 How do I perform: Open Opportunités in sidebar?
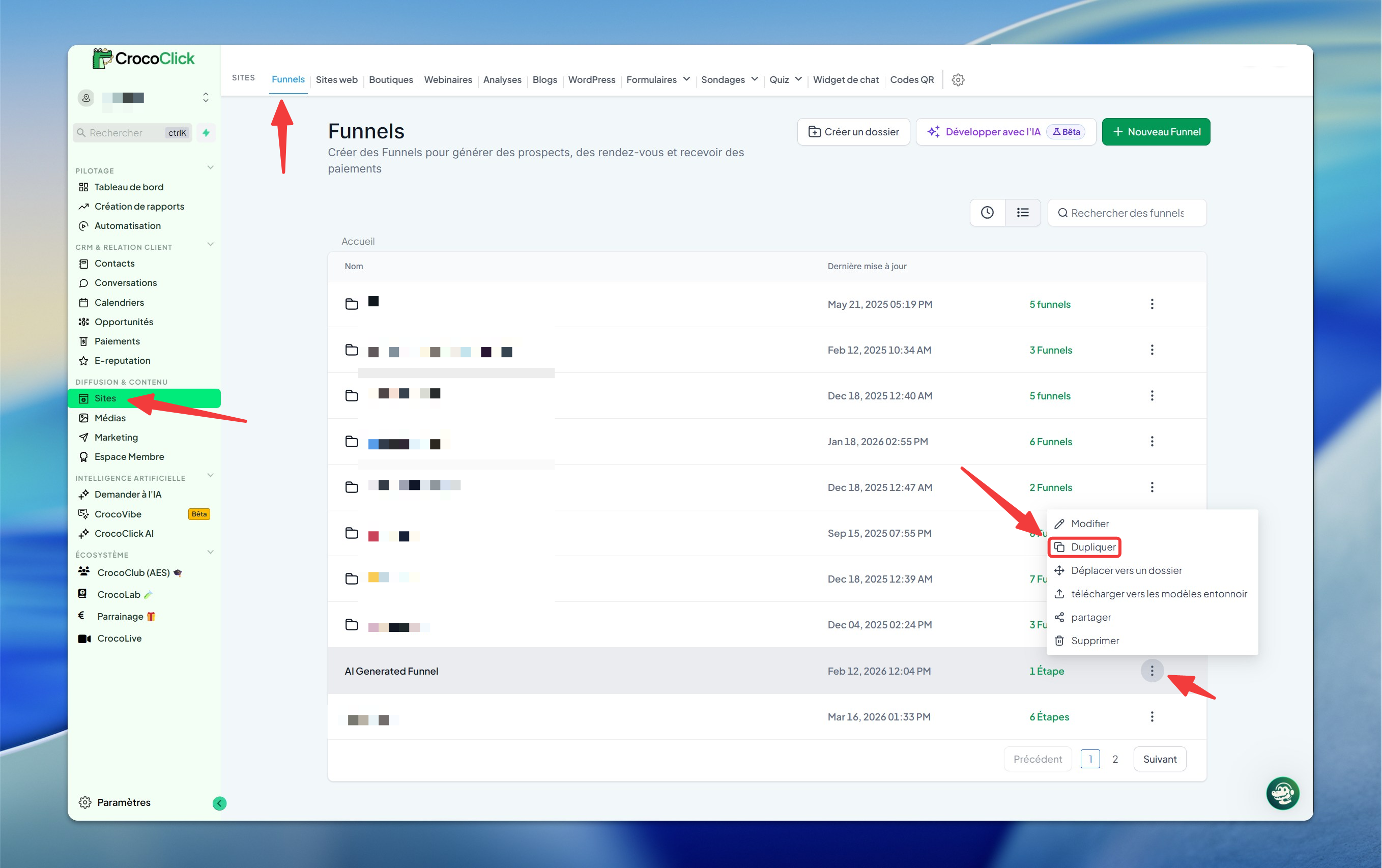123,322
